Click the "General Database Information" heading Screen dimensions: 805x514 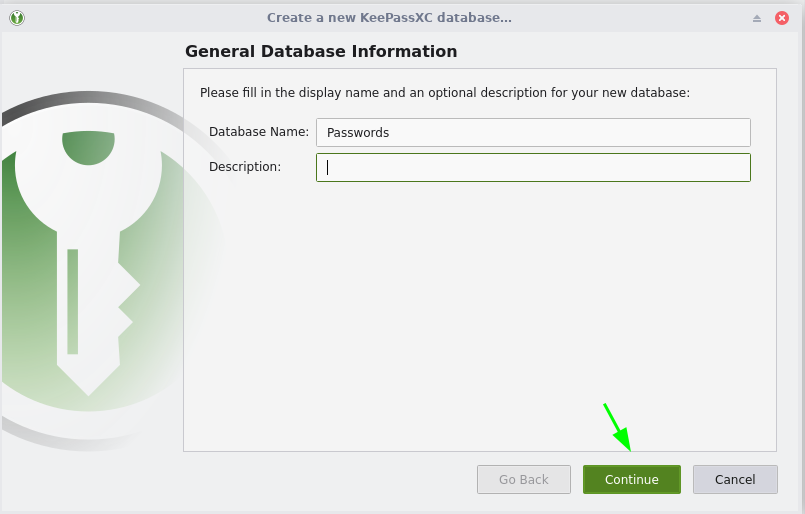pos(321,52)
